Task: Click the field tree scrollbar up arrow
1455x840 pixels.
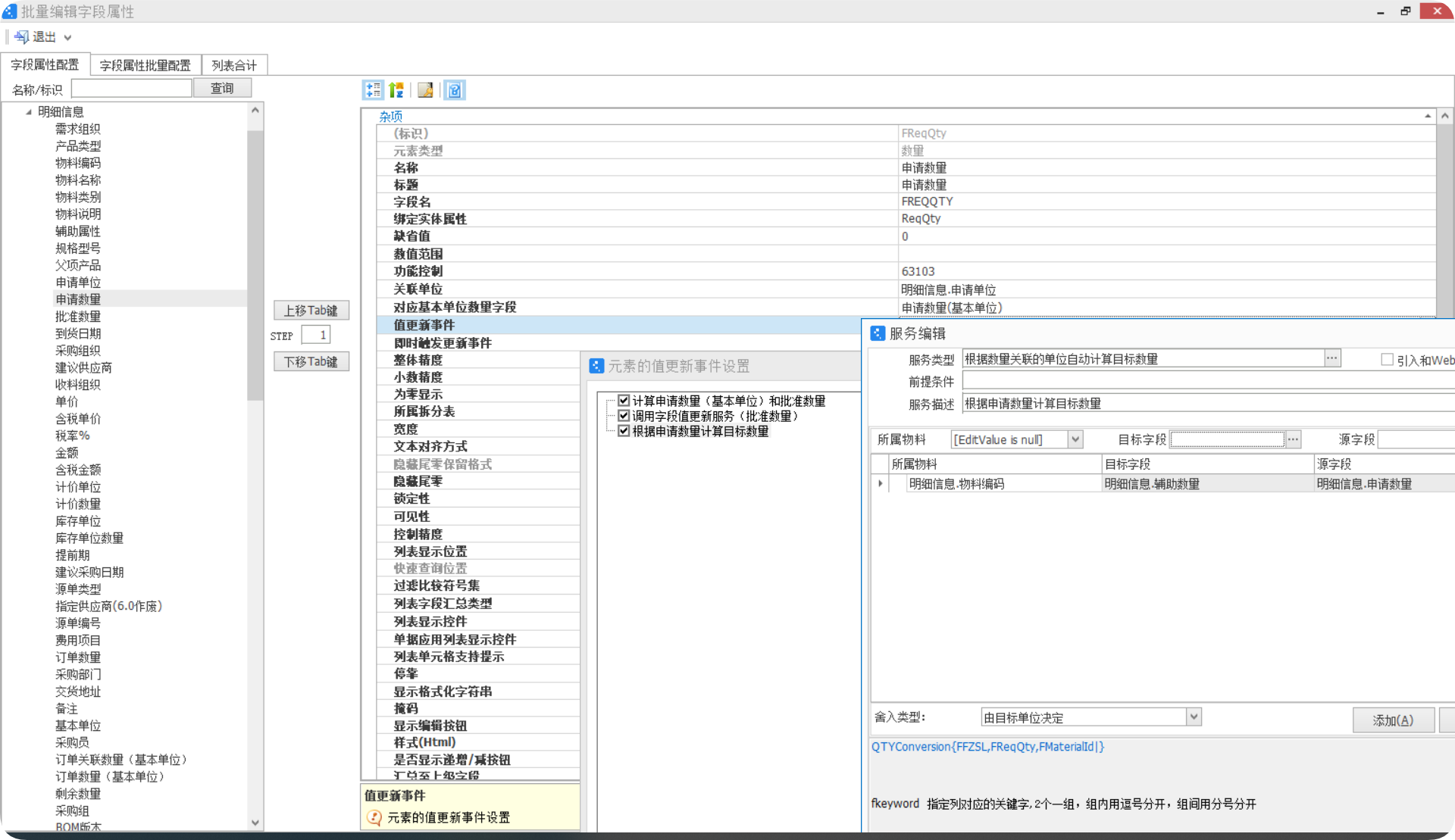Action: (x=255, y=110)
